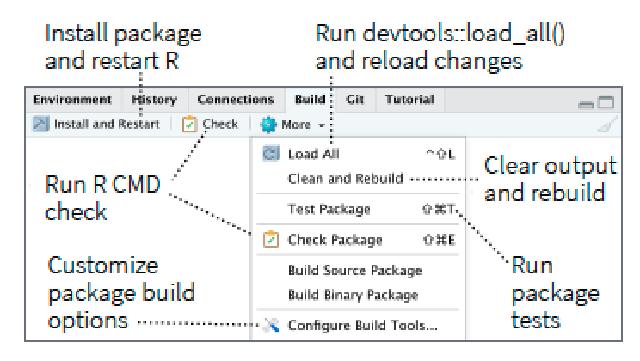
Task: Click the Check button label in toolbar
Action: [x=220, y=124]
